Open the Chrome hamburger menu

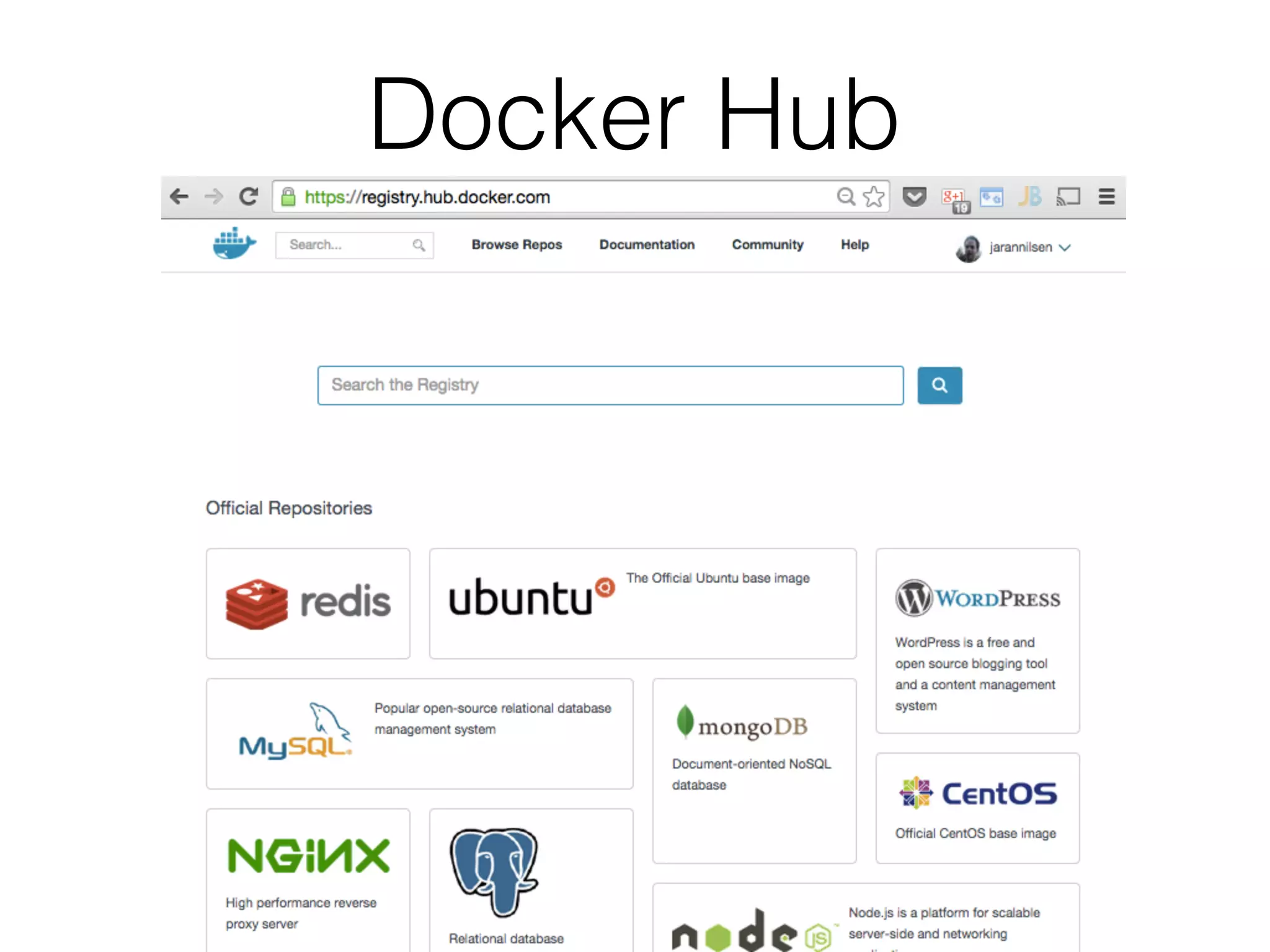tap(1107, 197)
